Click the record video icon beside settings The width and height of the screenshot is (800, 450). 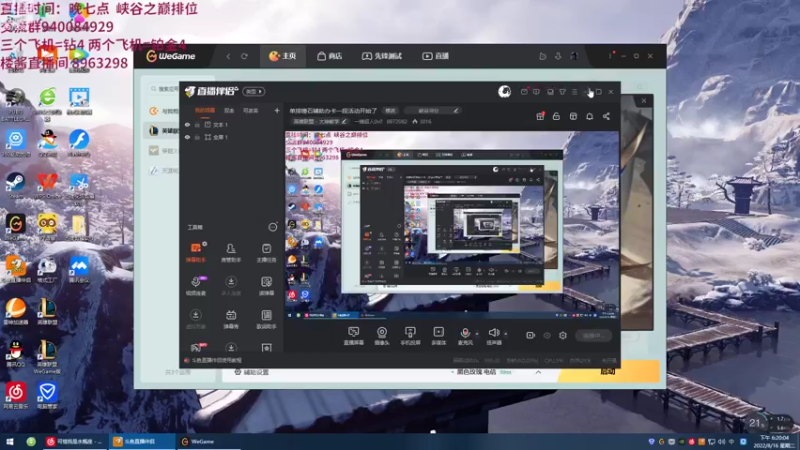(531, 335)
